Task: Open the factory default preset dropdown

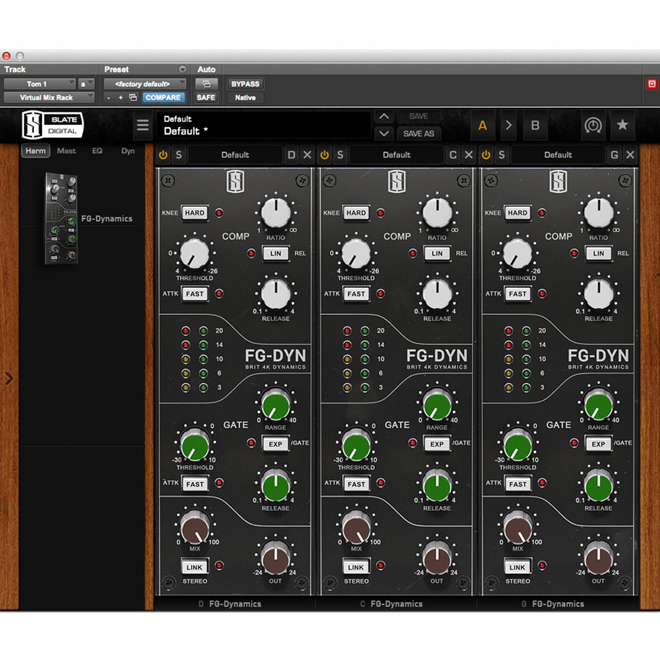Action: (145, 84)
